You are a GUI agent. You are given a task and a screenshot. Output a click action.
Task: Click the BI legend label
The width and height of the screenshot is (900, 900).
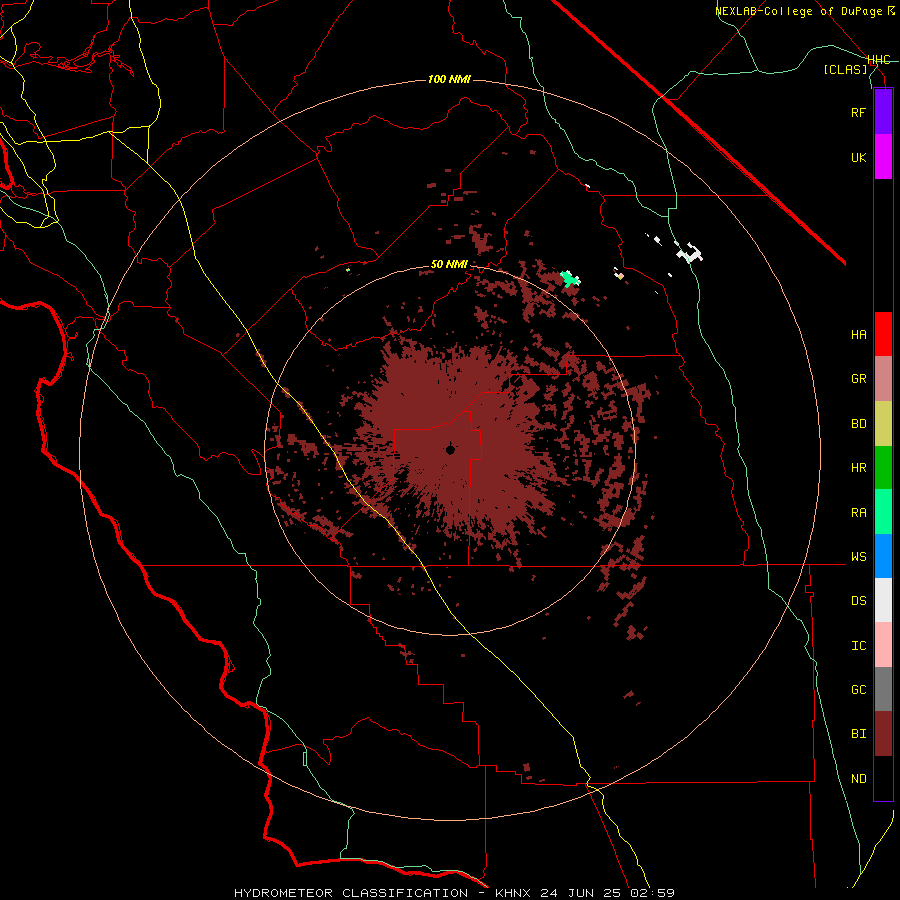pyautogui.click(x=858, y=734)
